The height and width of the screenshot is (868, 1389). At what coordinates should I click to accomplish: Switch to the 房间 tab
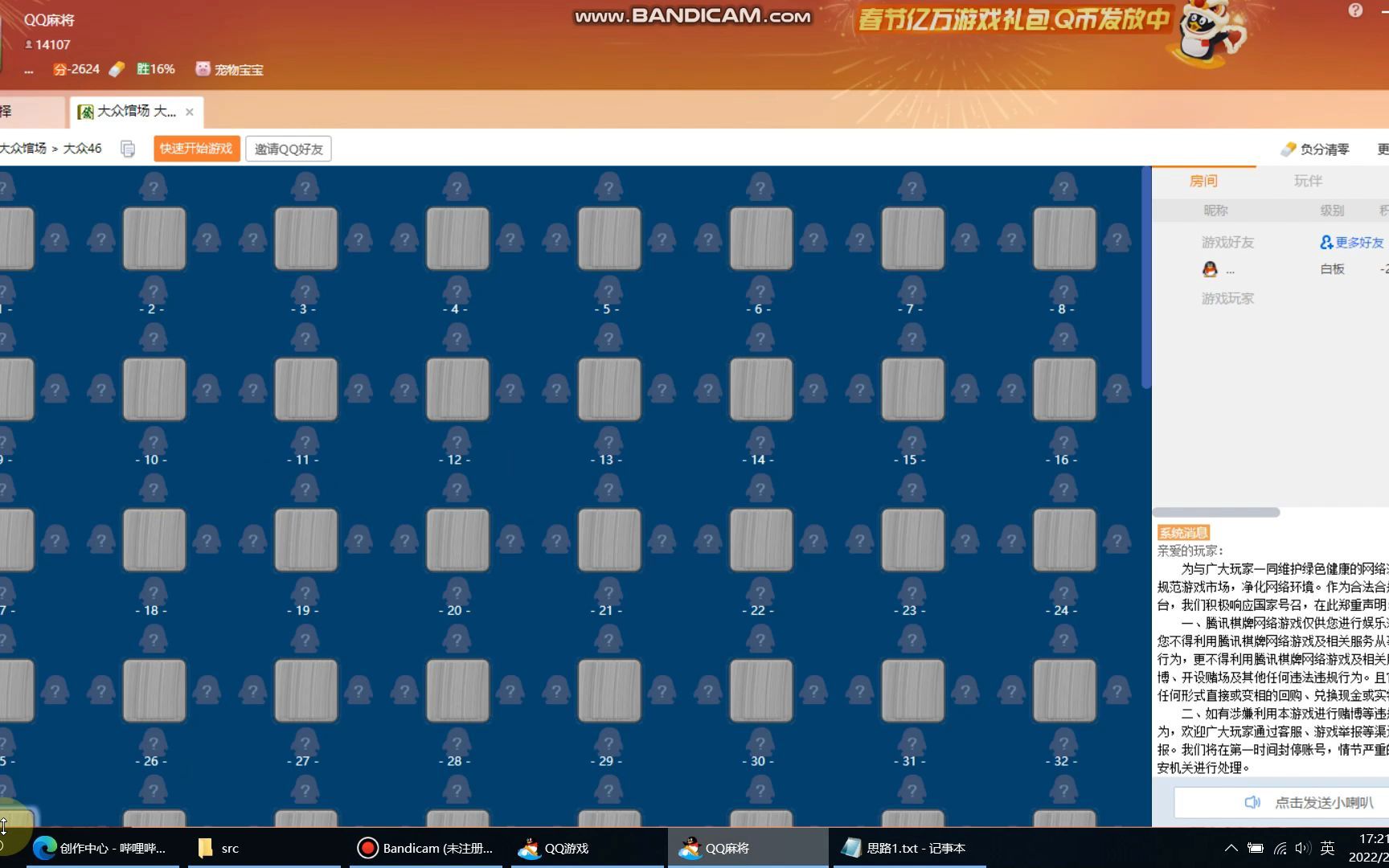[1203, 181]
